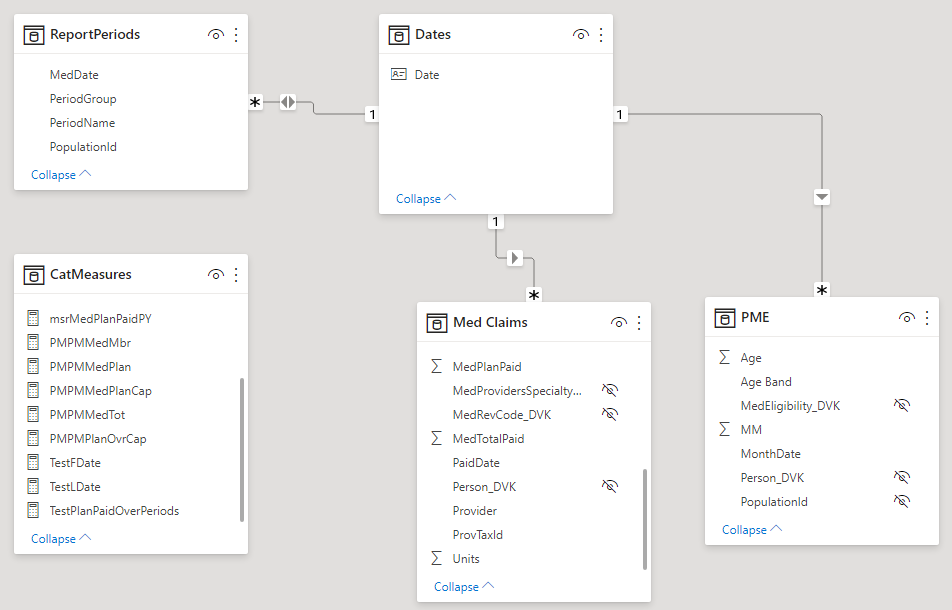Collapse the Med Claims table card

[464, 587]
